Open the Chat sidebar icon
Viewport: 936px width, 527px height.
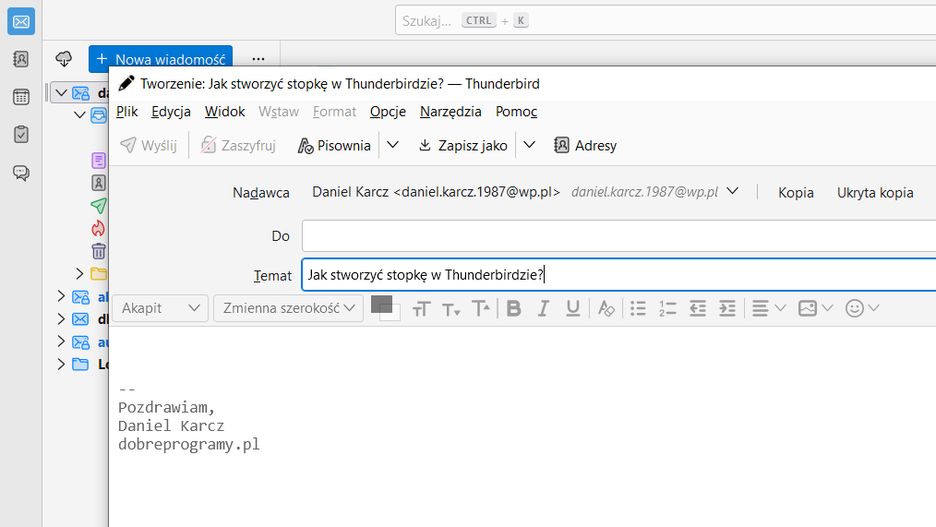21,172
